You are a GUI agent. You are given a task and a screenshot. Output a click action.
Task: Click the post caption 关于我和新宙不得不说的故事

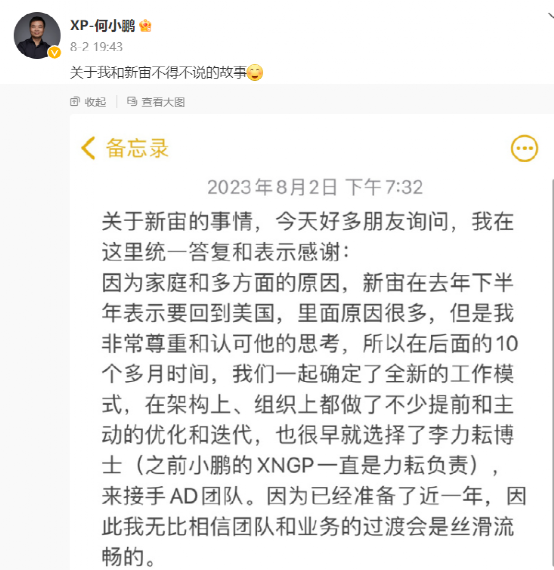(158, 72)
